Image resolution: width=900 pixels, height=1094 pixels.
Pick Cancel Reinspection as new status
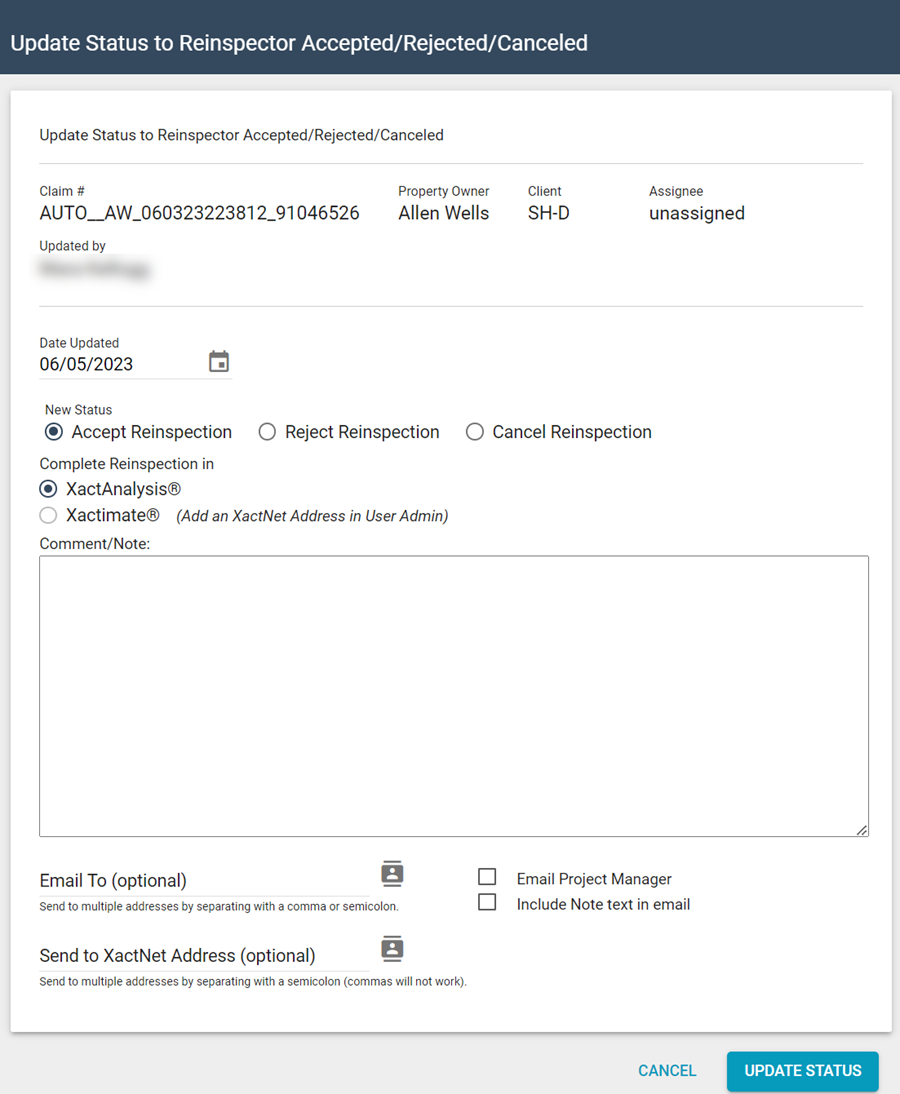coord(475,432)
